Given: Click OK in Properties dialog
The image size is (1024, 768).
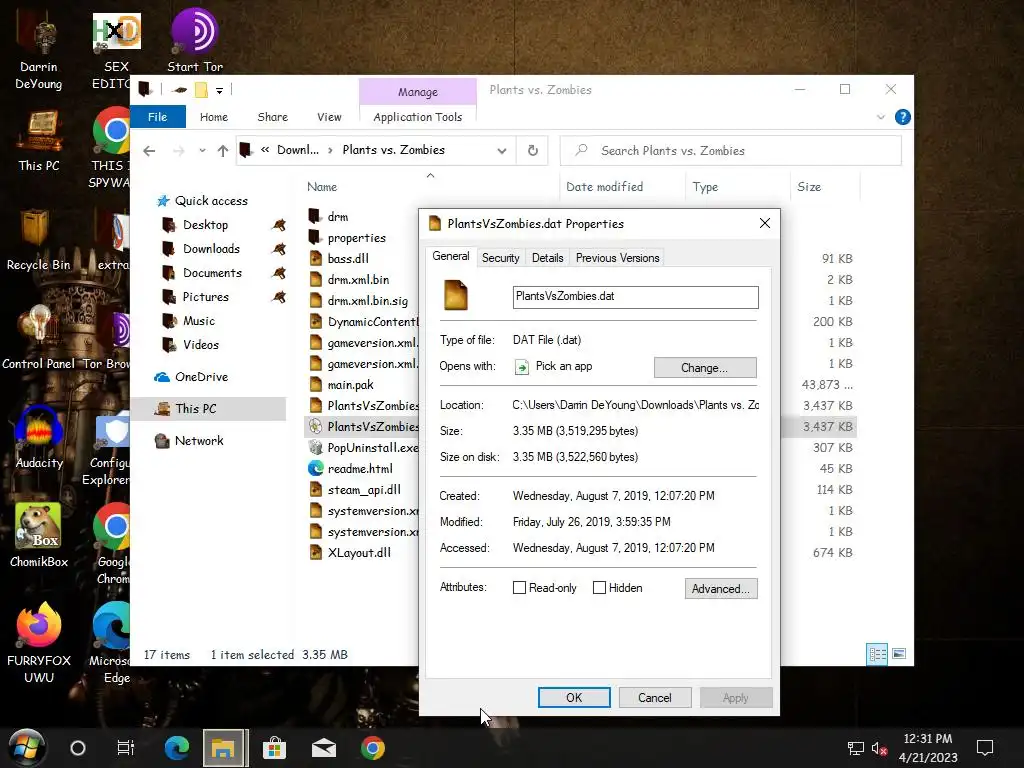Looking at the screenshot, I should (573, 697).
